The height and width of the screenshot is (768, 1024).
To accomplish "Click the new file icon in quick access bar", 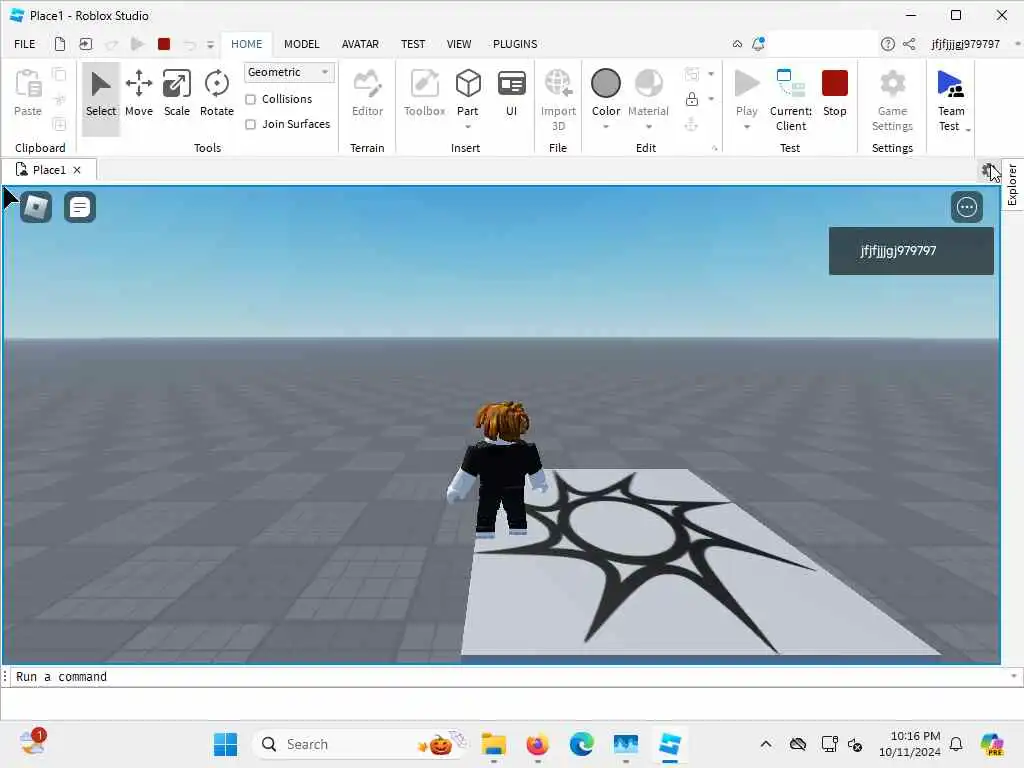I will (x=60, y=44).
